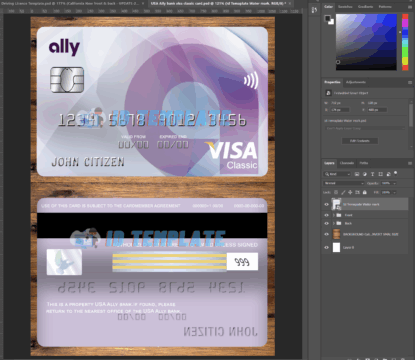This screenshot has height=360, width=415.
Task: Hide the Back group layer
Action: click(326, 223)
